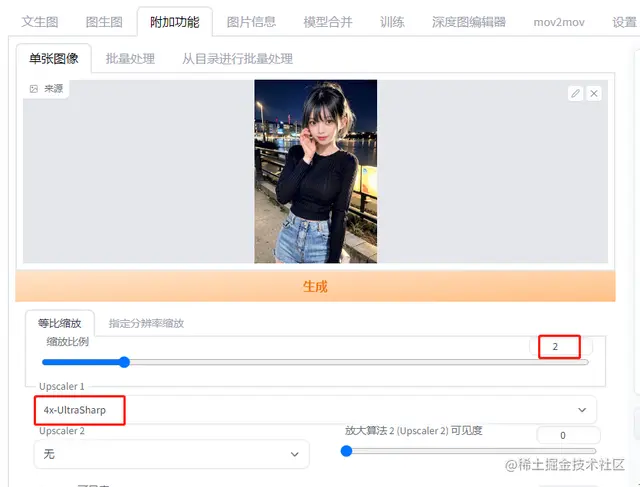Open the mov2mov tab
The width and height of the screenshot is (640, 487).
tap(559, 22)
